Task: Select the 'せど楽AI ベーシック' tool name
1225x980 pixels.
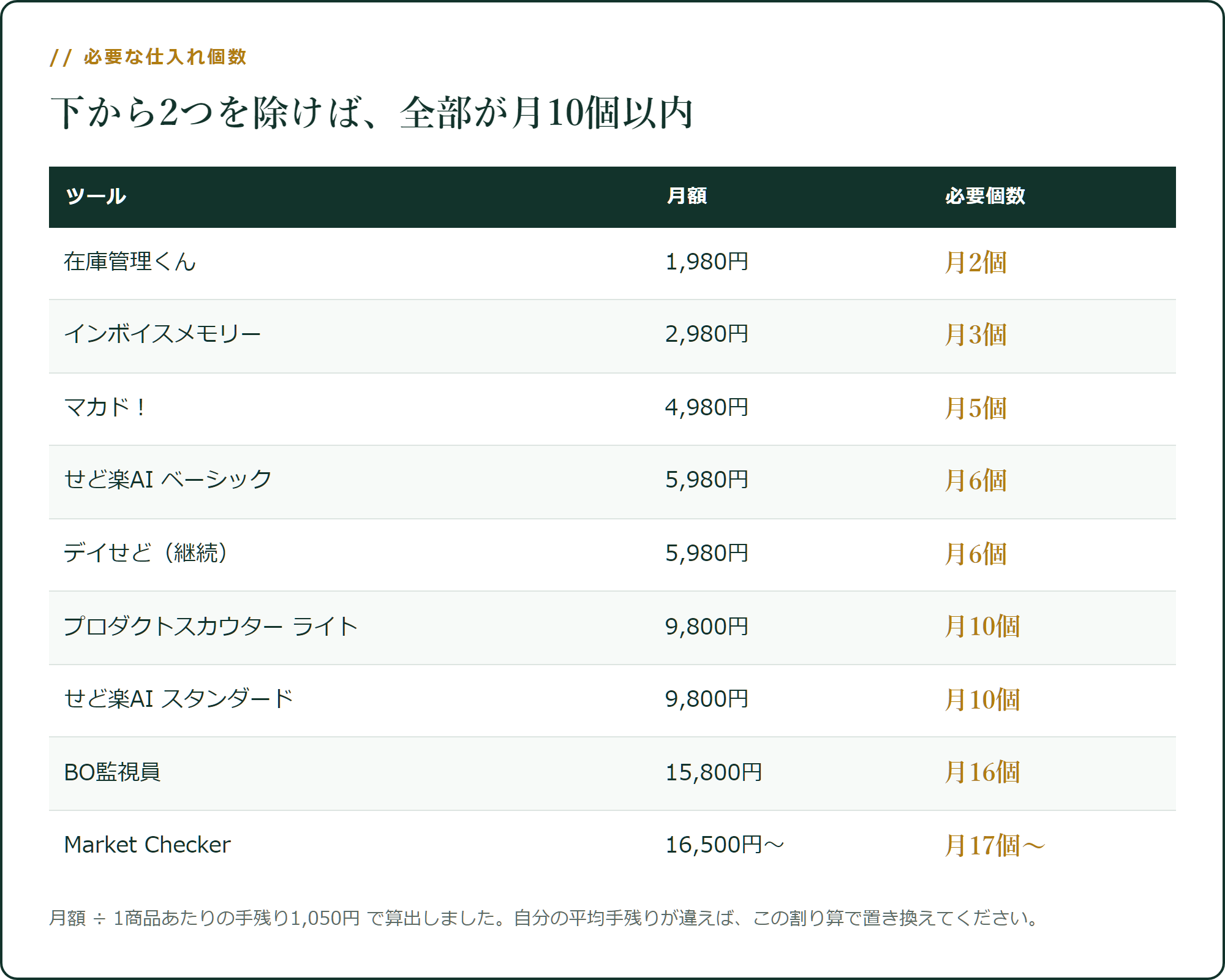Action: point(168,480)
